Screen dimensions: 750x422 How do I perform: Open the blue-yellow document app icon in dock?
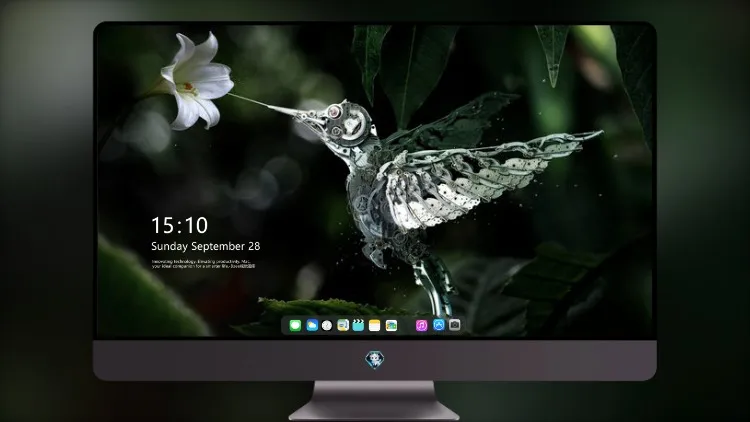(343, 326)
